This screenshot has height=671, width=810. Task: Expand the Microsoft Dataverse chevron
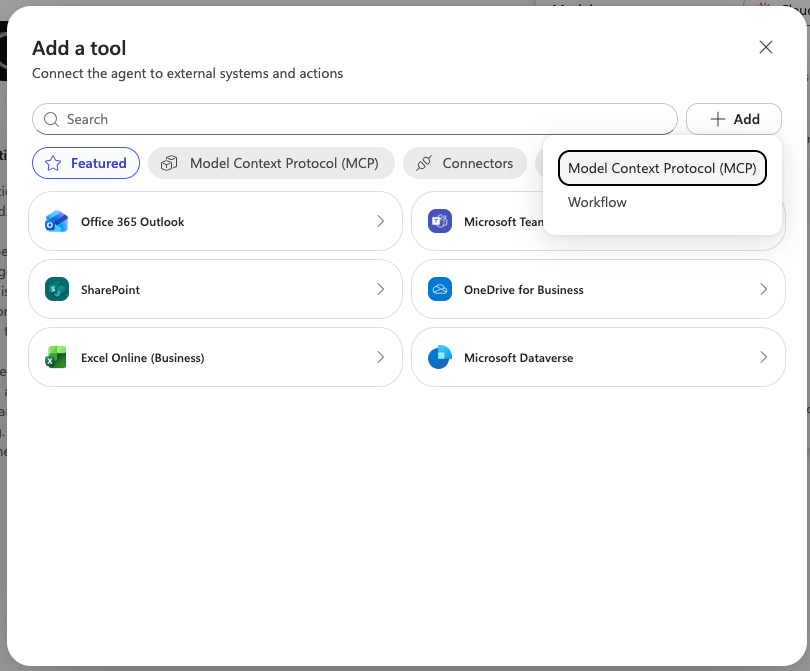coord(764,357)
